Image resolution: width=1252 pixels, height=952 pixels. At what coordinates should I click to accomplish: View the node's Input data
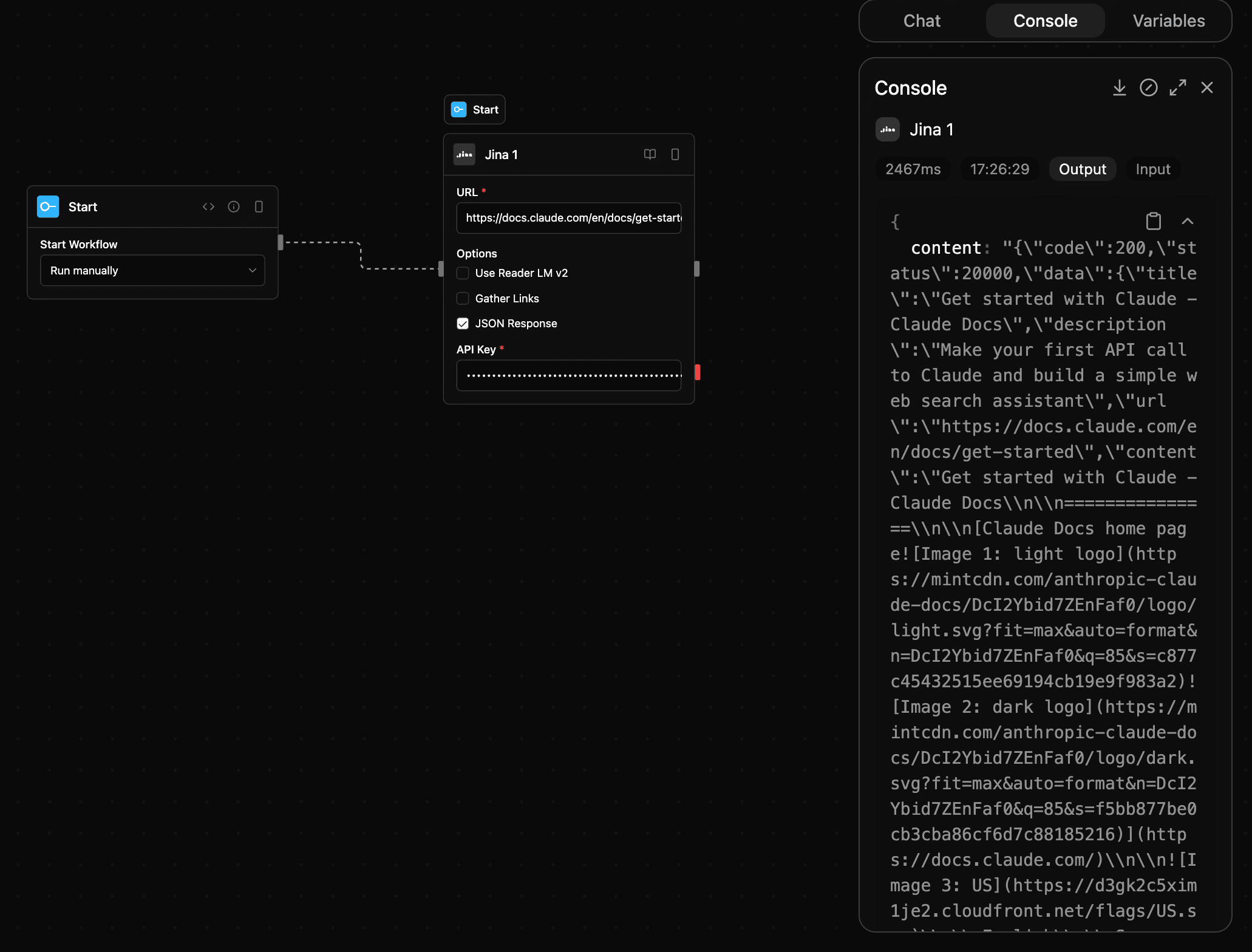tap(1152, 169)
